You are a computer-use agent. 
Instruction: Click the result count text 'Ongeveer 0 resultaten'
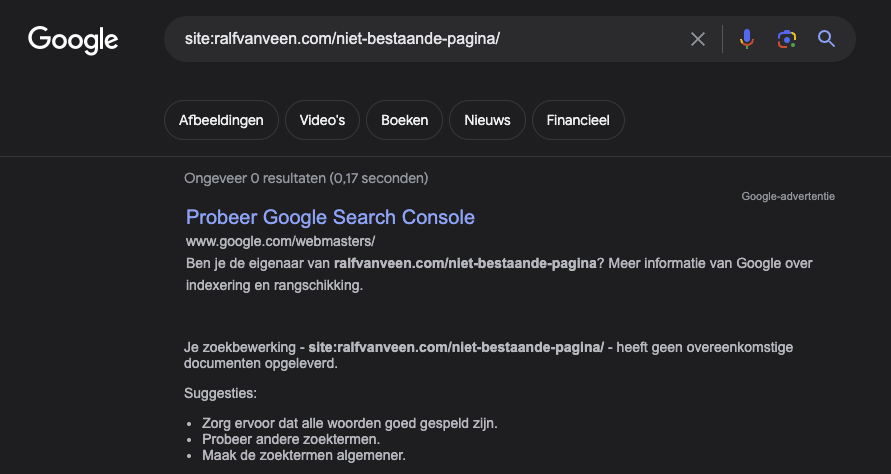306,178
